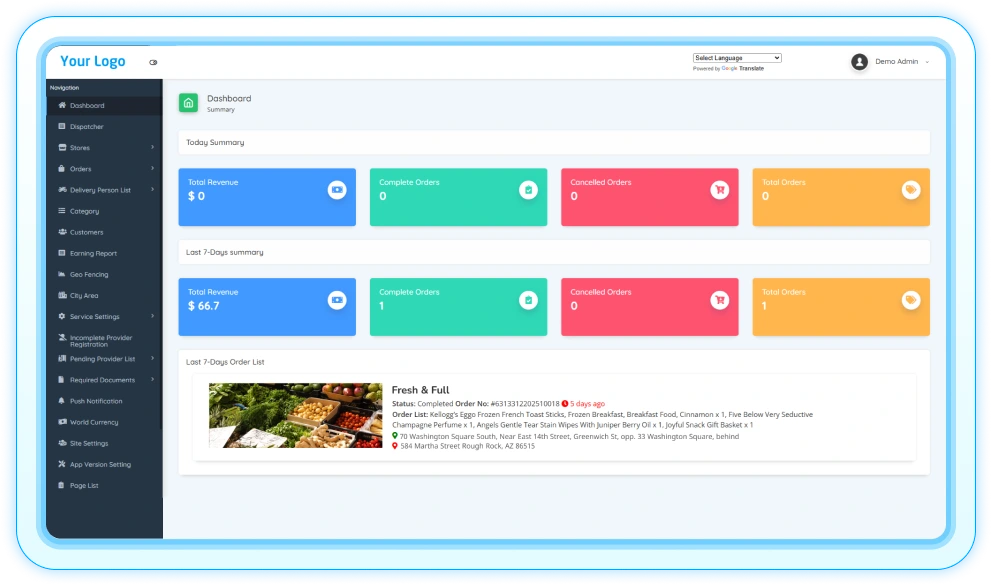Expand Pending Provider List chevron

pos(152,358)
